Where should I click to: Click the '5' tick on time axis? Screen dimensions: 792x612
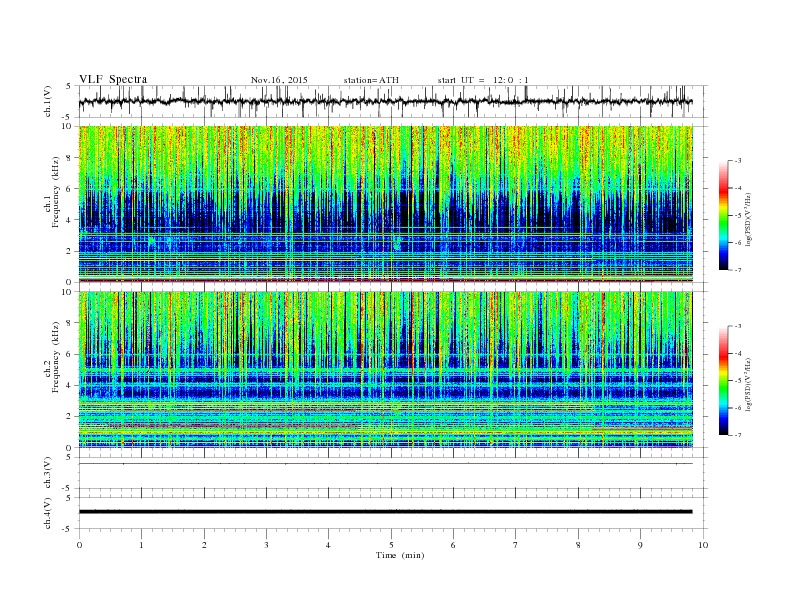[x=391, y=545]
